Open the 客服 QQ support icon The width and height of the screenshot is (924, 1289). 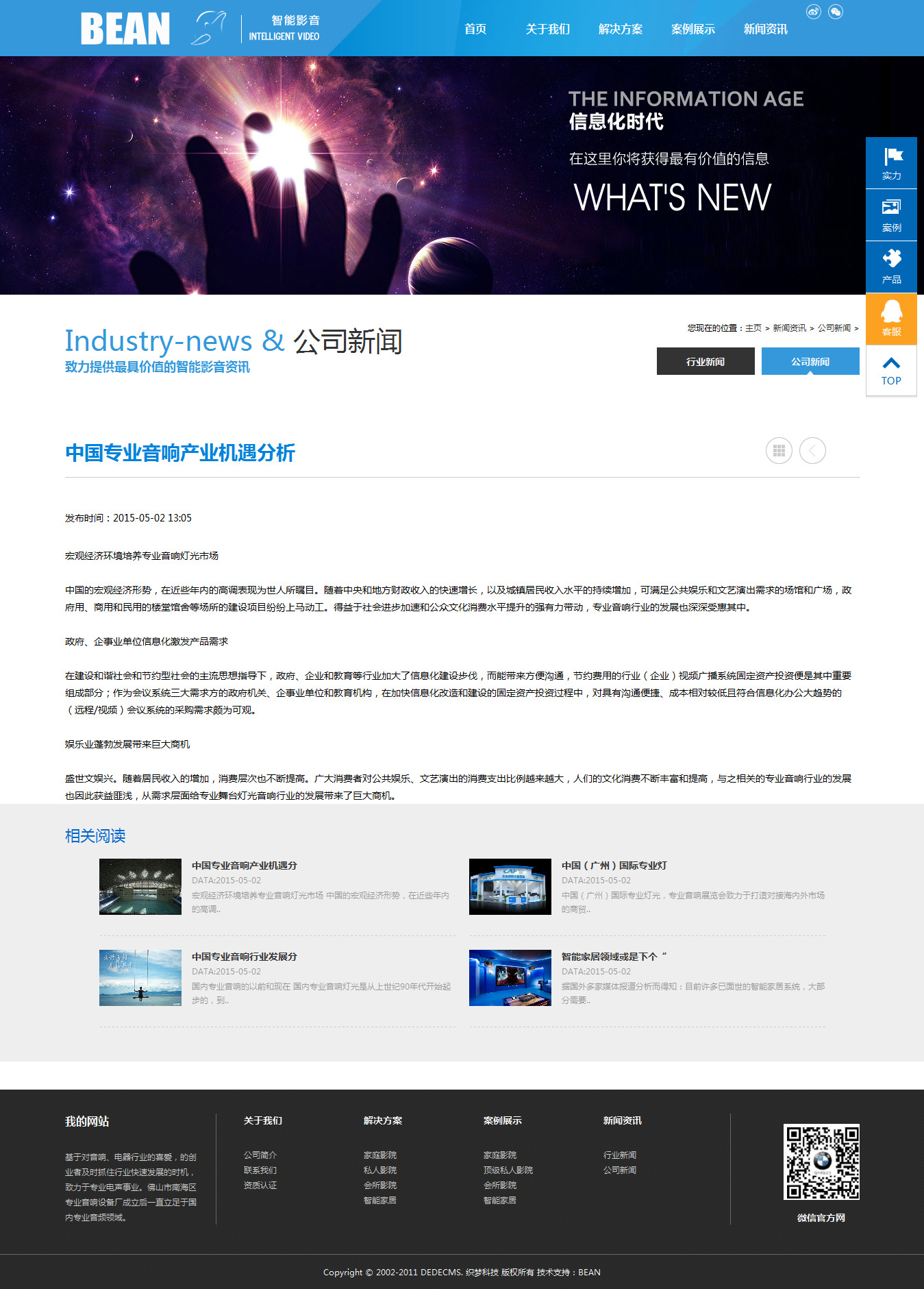click(x=891, y=319)
